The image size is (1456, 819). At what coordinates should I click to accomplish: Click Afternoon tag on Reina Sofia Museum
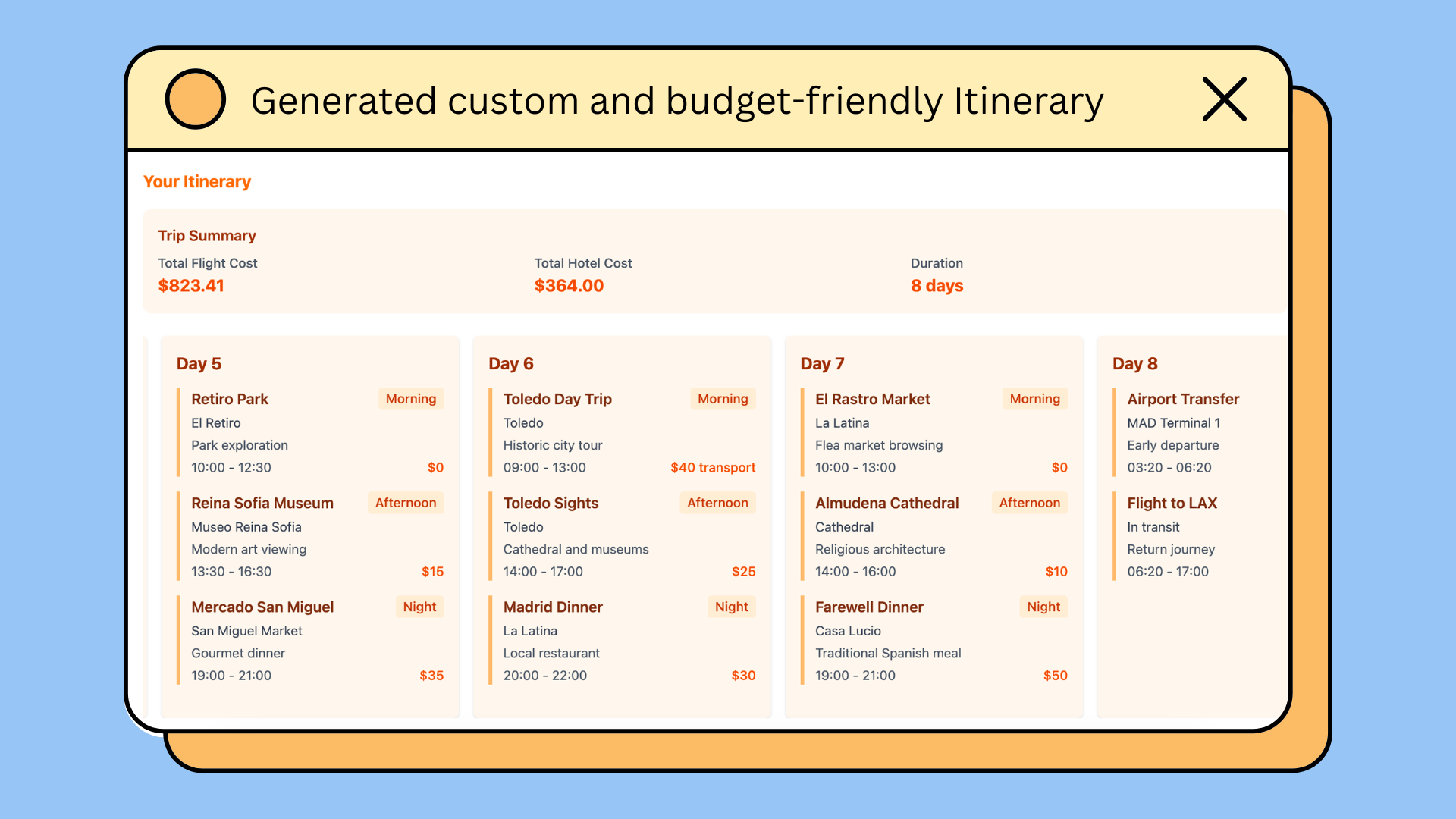(x=406, y=503)
